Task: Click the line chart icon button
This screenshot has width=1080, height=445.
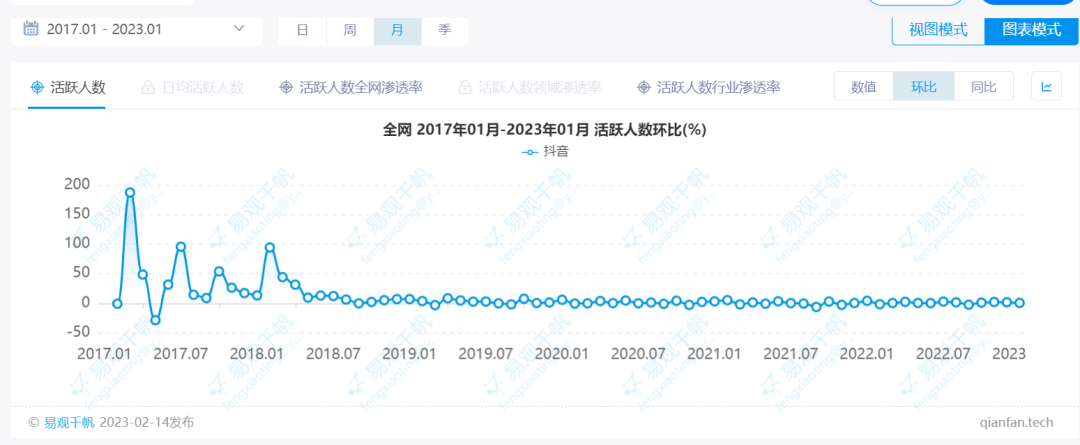Action: 1046,87
